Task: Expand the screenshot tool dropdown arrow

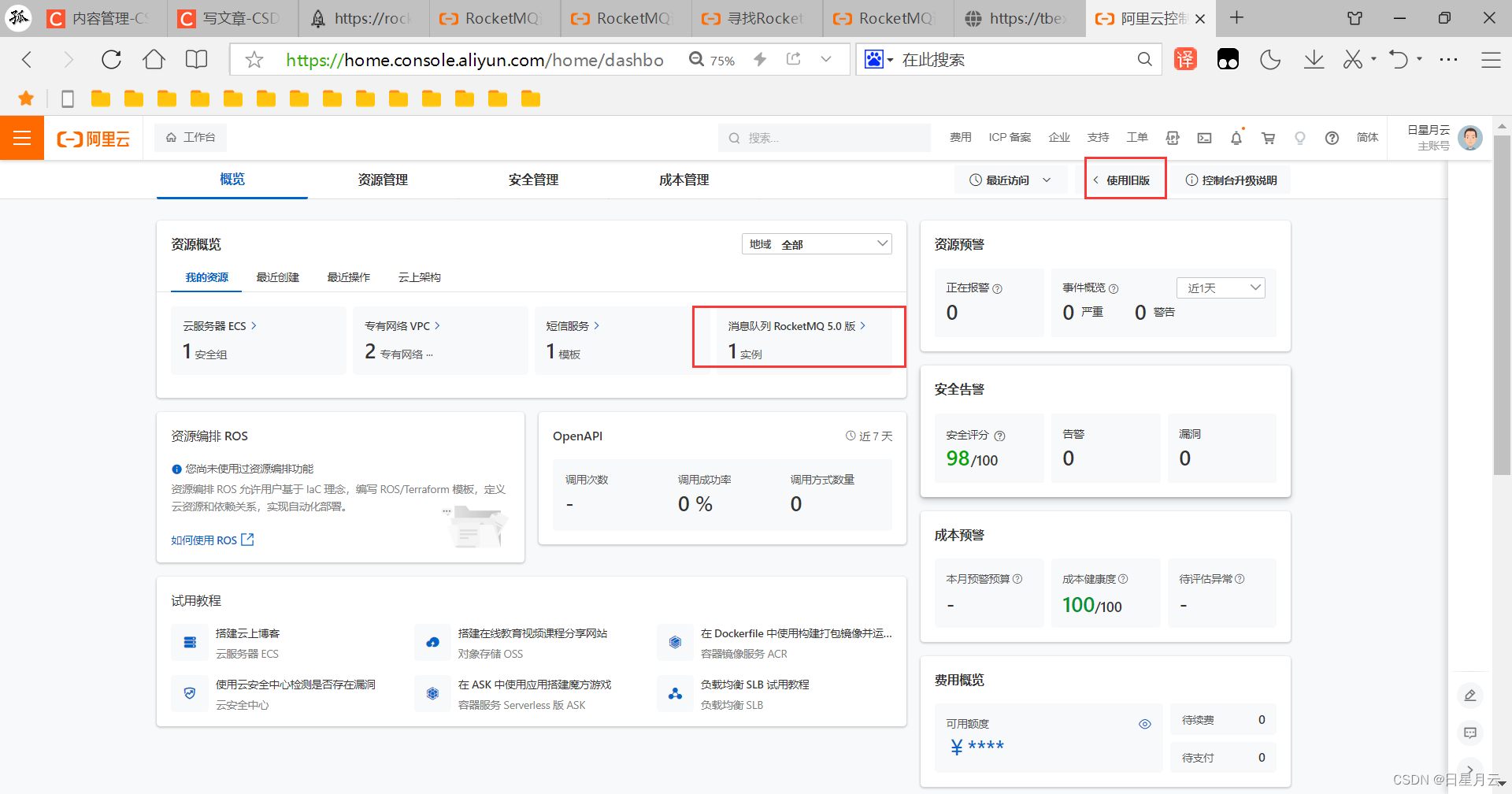Action: coord(1373,59)
